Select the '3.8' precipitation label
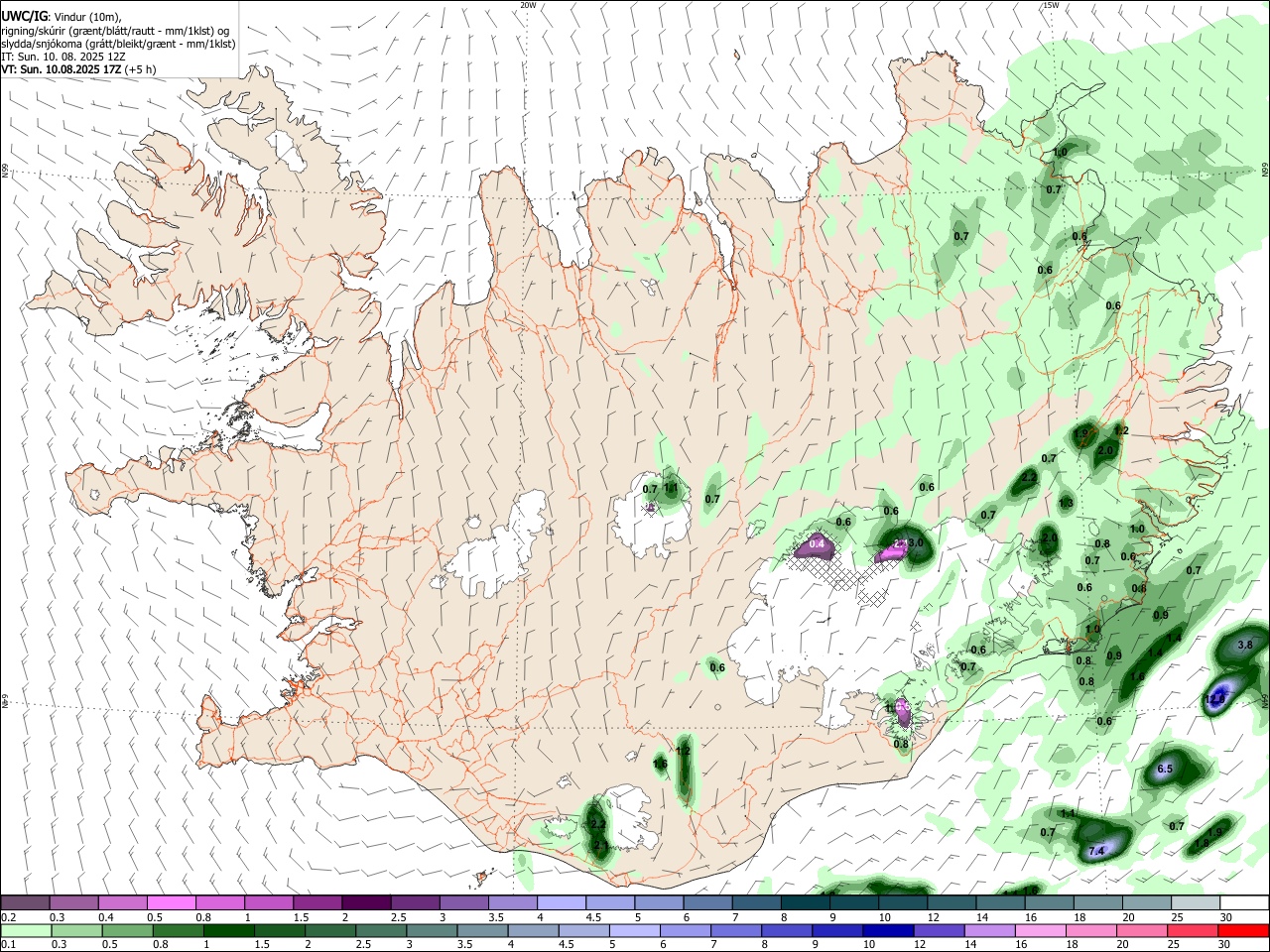The height and width of the screenshot is (952, 1270). pyautogui.click(x=1246, y=645)
